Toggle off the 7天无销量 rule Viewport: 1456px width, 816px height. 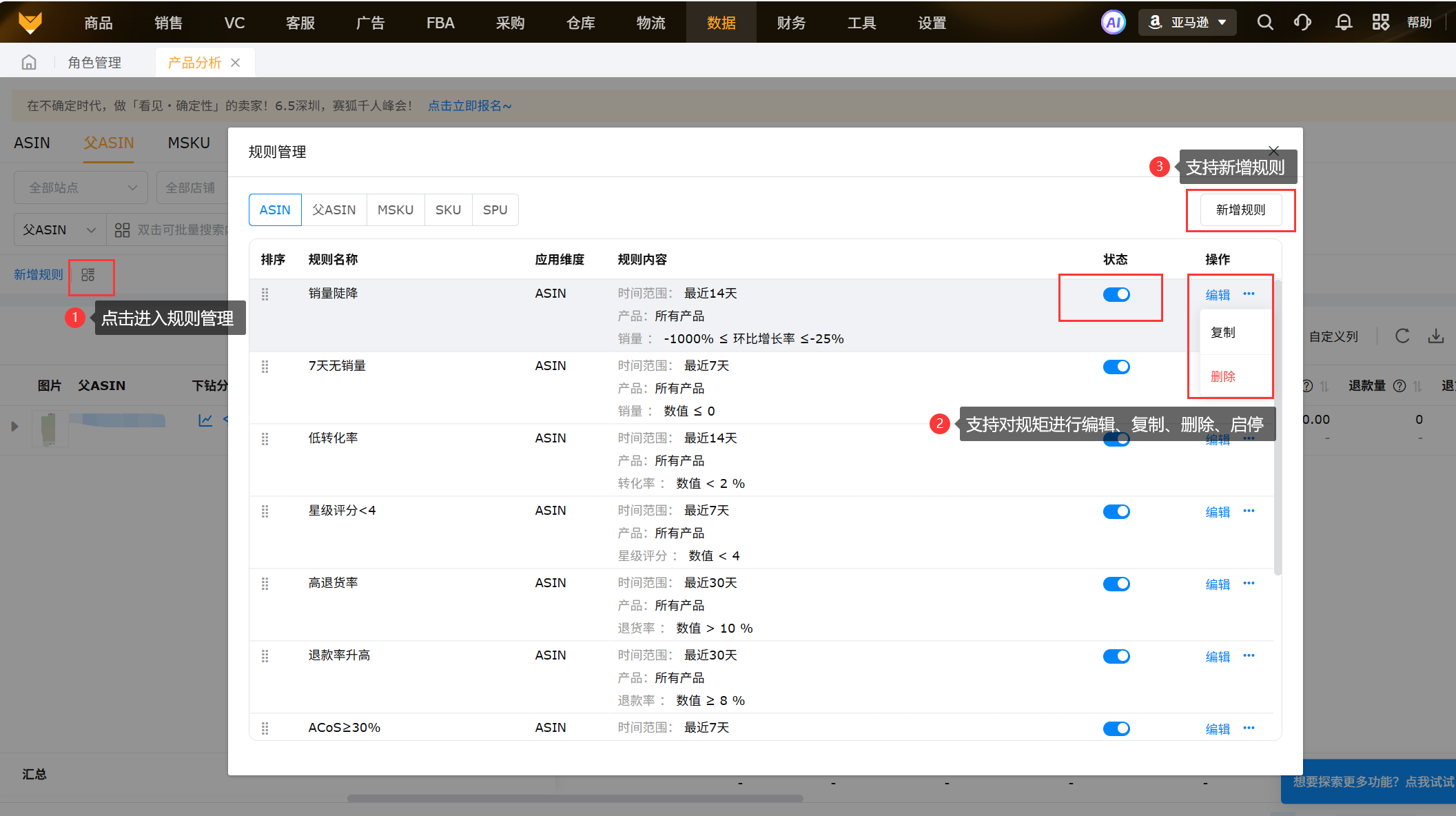click(x=1116, y=367)
